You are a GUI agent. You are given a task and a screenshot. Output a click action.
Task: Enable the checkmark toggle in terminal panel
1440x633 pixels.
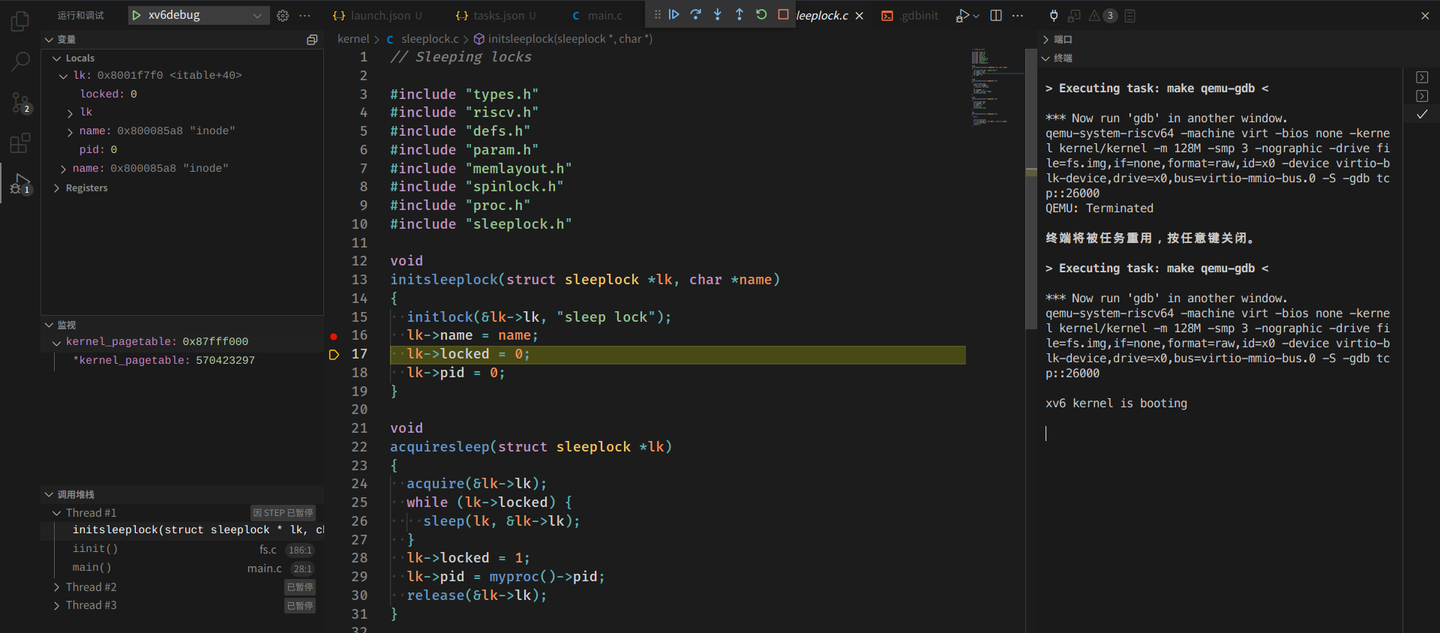1422,113
